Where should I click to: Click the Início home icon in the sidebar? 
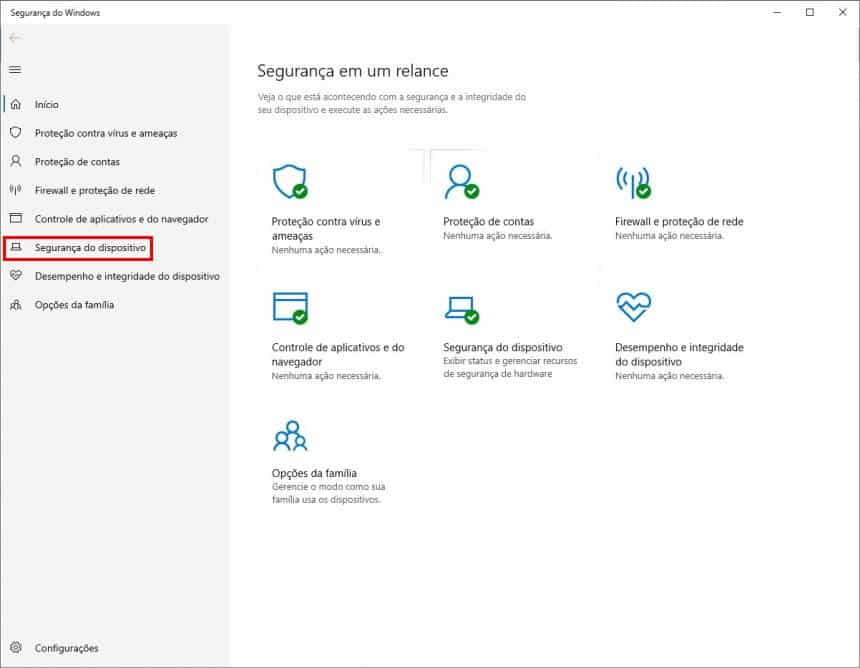(16, 104)
